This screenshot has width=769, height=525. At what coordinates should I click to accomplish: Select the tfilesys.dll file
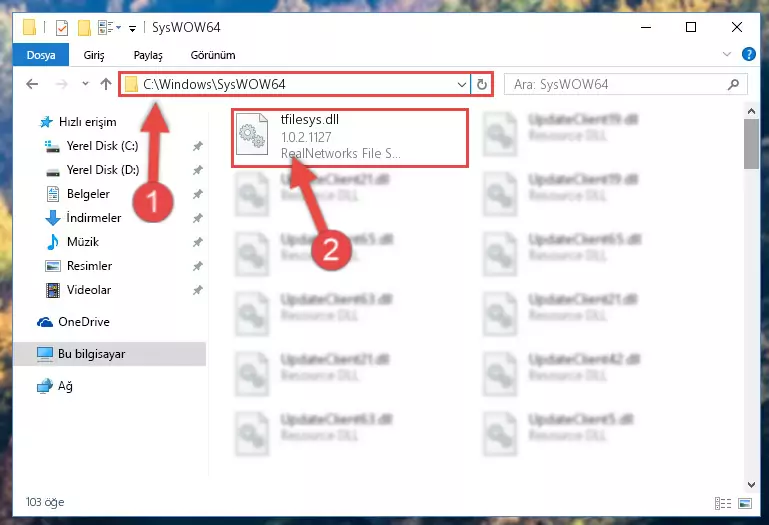click(349, 137)
